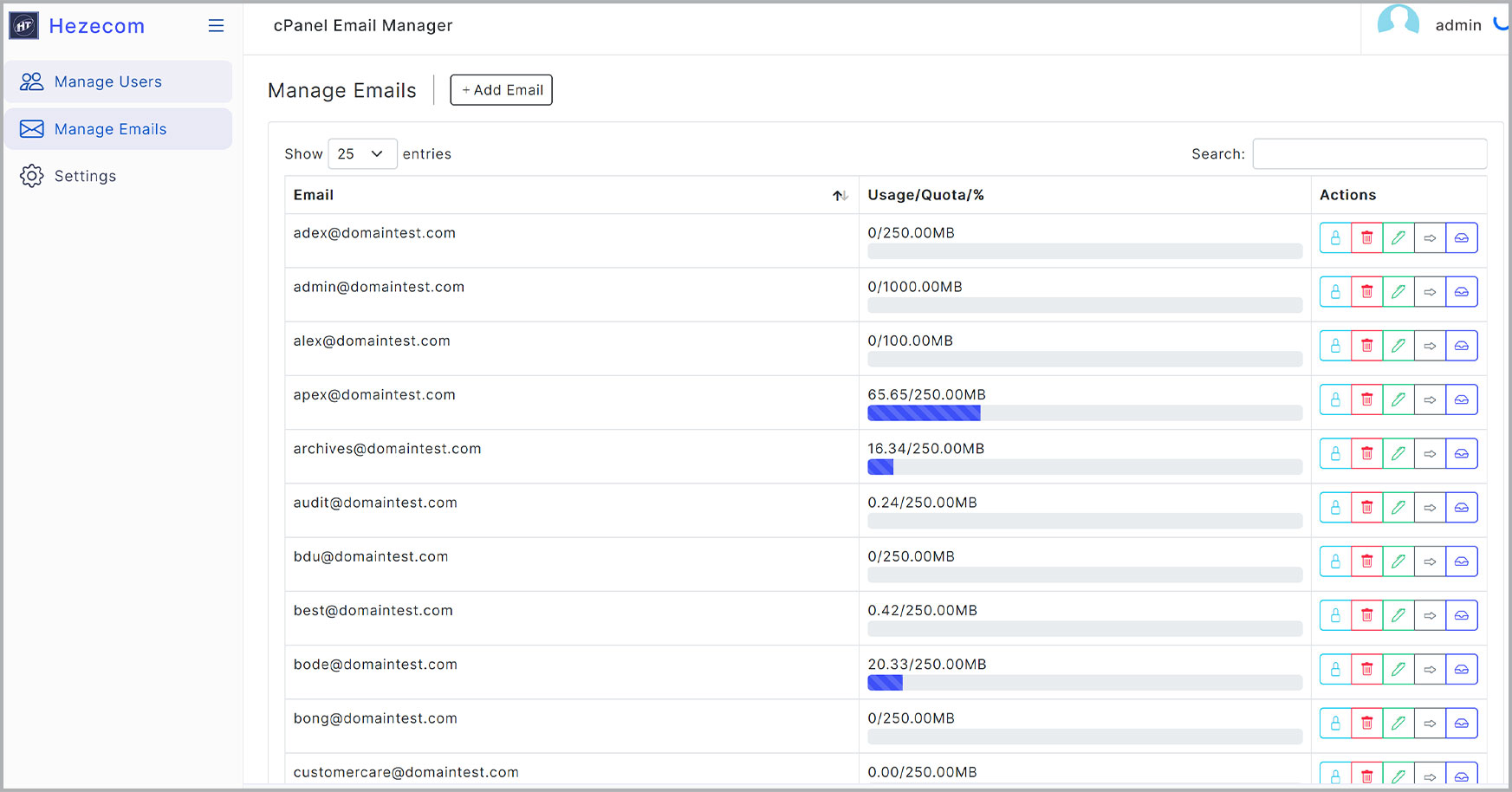Click the arrow icon for bong@domaintest.com
1512x792 pixels.
[1430, 723]
